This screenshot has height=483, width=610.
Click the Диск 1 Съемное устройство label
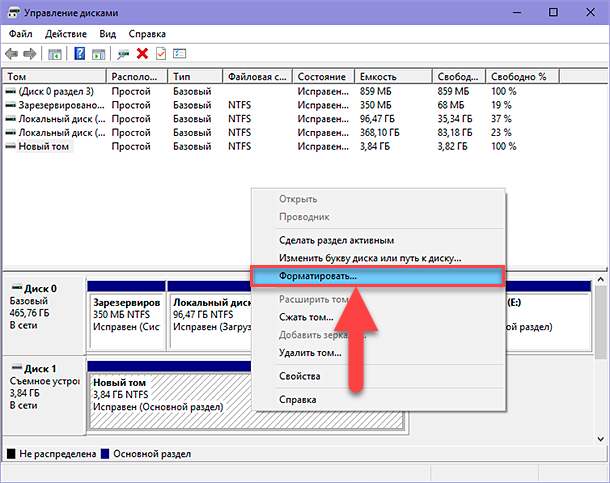44,395
